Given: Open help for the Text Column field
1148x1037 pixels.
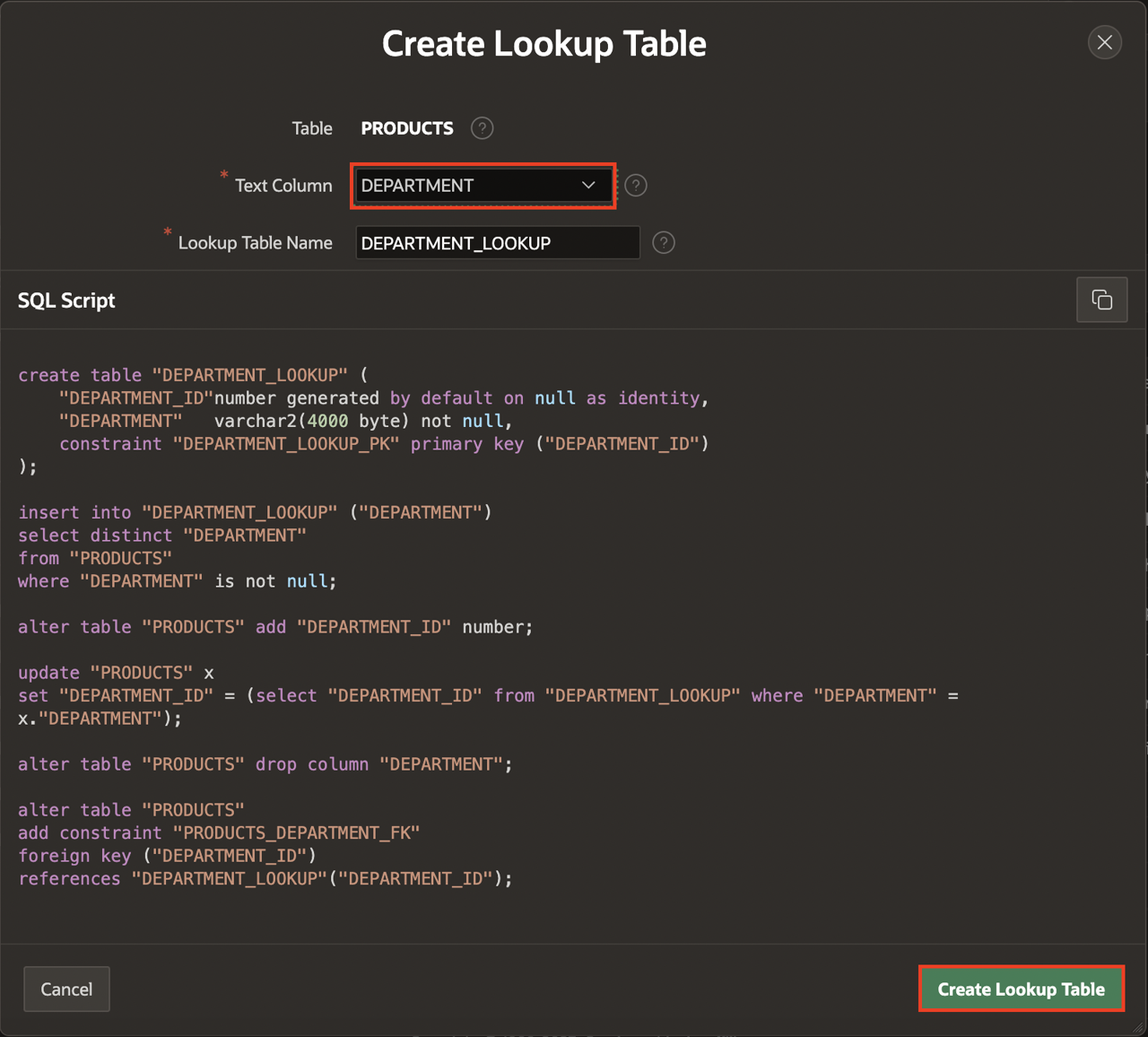Looking at the screenshot, I should click(x=636, y=186).
